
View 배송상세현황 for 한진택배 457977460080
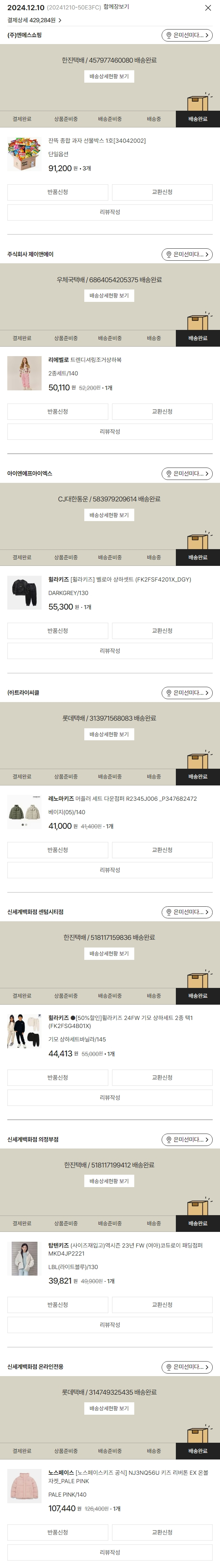109,77
